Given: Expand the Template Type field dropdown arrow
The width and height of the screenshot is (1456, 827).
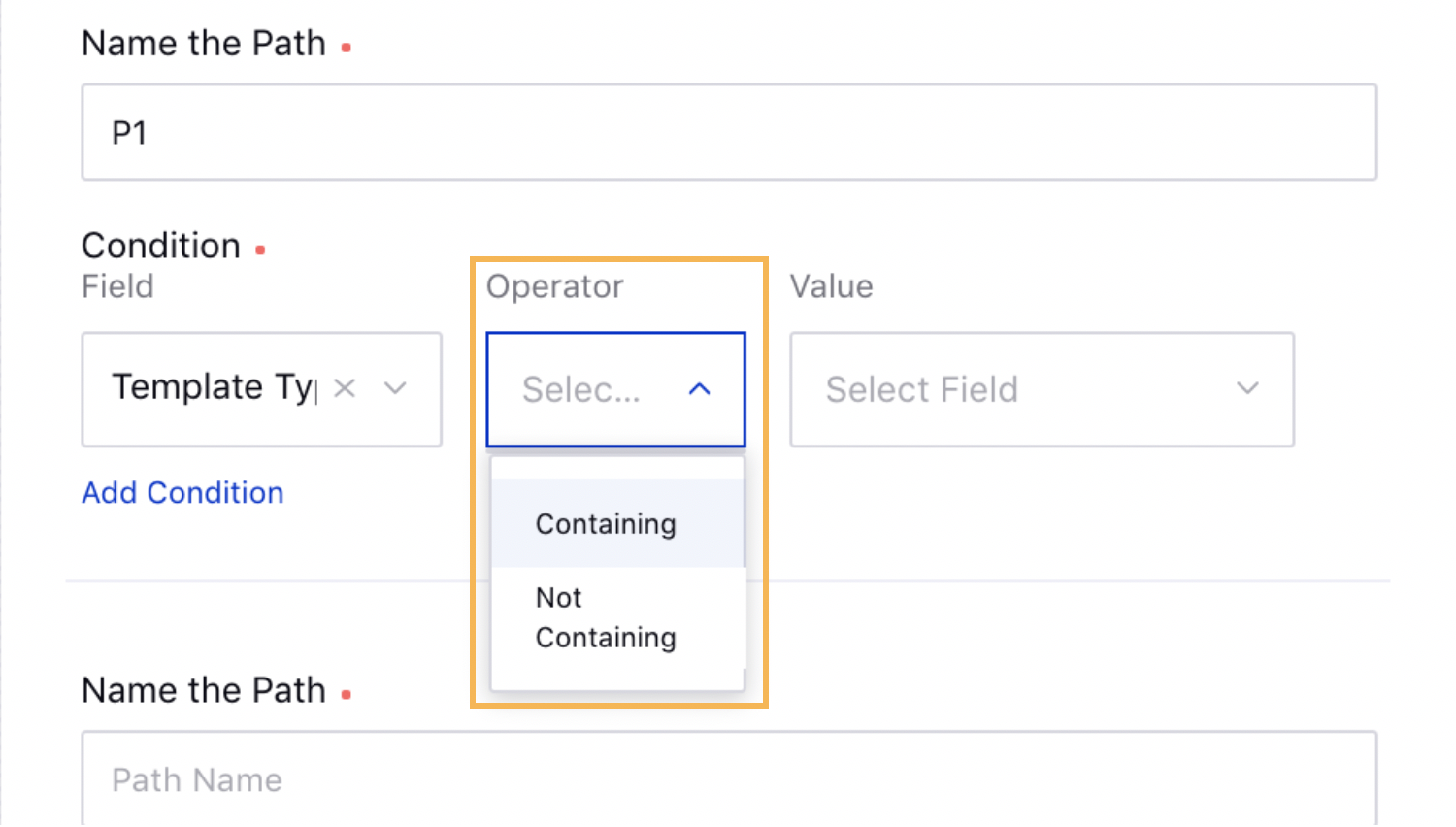Looking at the screenshot, I should [x=395, y=389].
